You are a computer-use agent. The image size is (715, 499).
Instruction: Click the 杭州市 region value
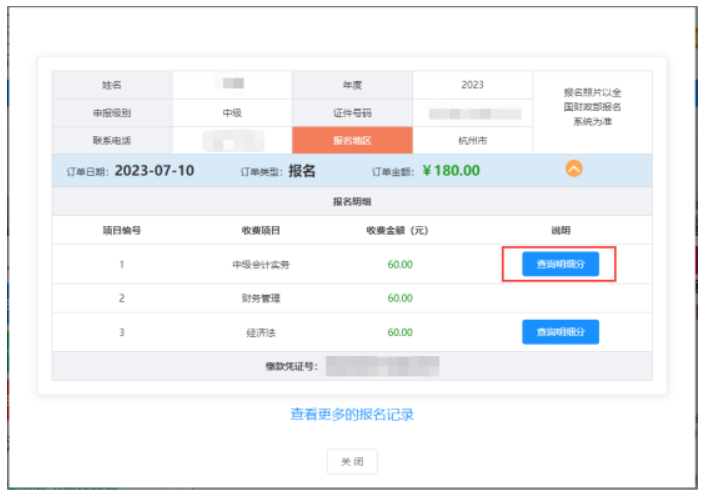point(472,141)
